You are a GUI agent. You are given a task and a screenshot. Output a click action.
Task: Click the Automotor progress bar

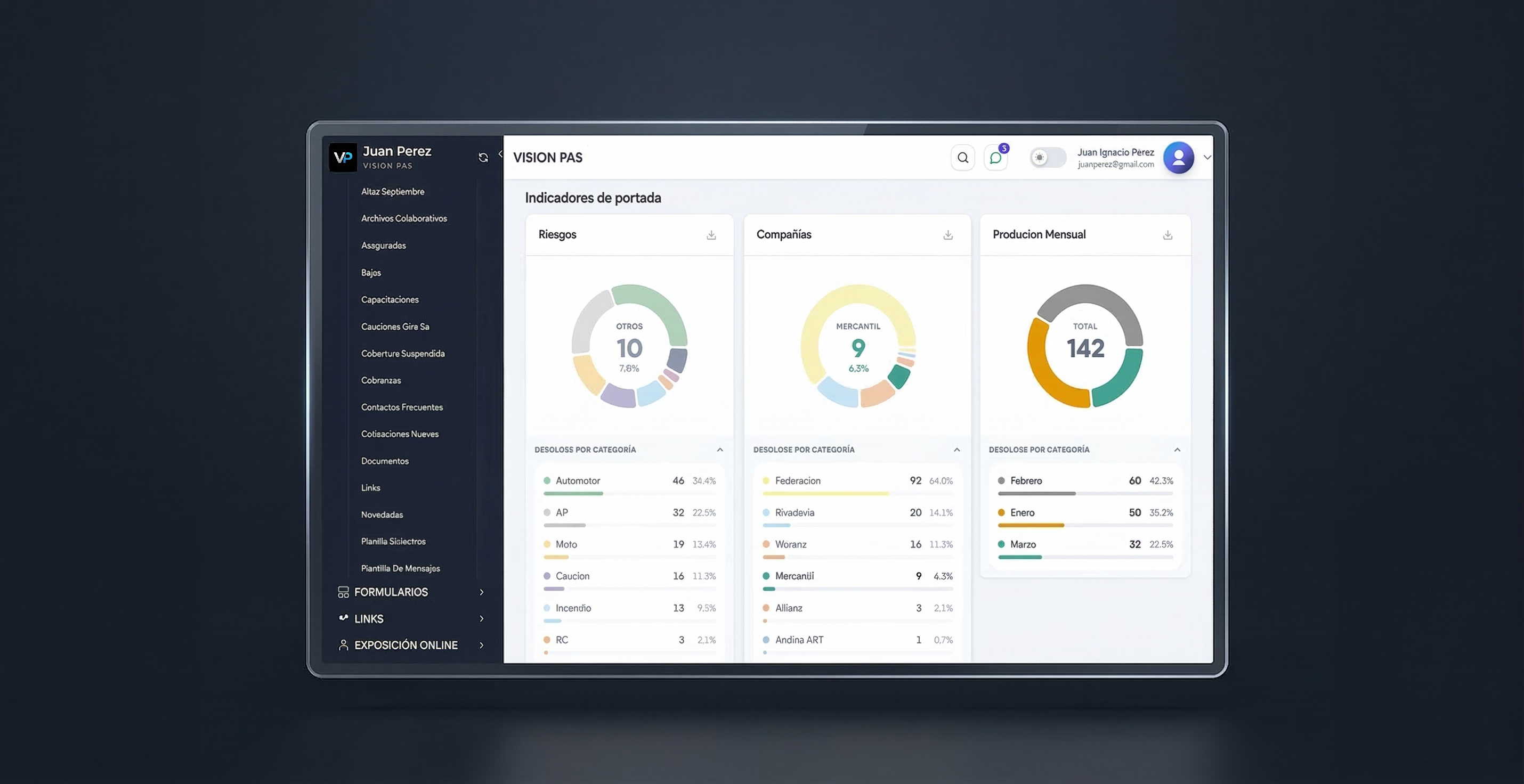pyautogui.click(x=573, y=493)
